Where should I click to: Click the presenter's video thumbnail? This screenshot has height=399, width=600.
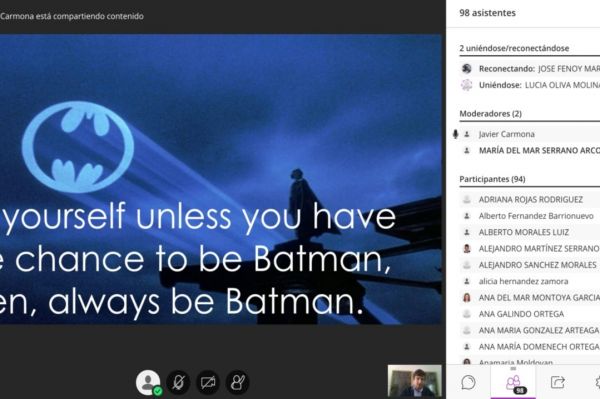coord(414,381)
